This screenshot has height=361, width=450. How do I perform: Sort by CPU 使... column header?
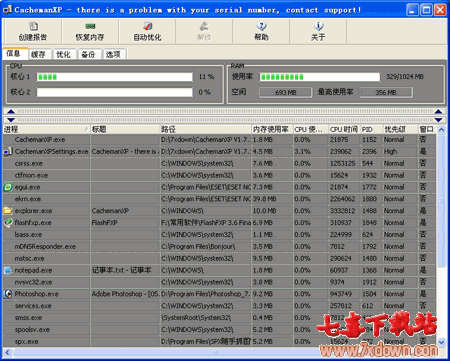coord(311,129)
